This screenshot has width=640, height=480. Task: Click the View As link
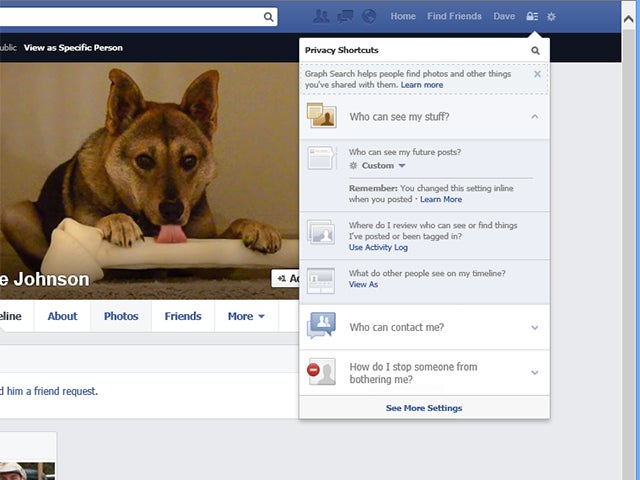[x=363, y=284]
